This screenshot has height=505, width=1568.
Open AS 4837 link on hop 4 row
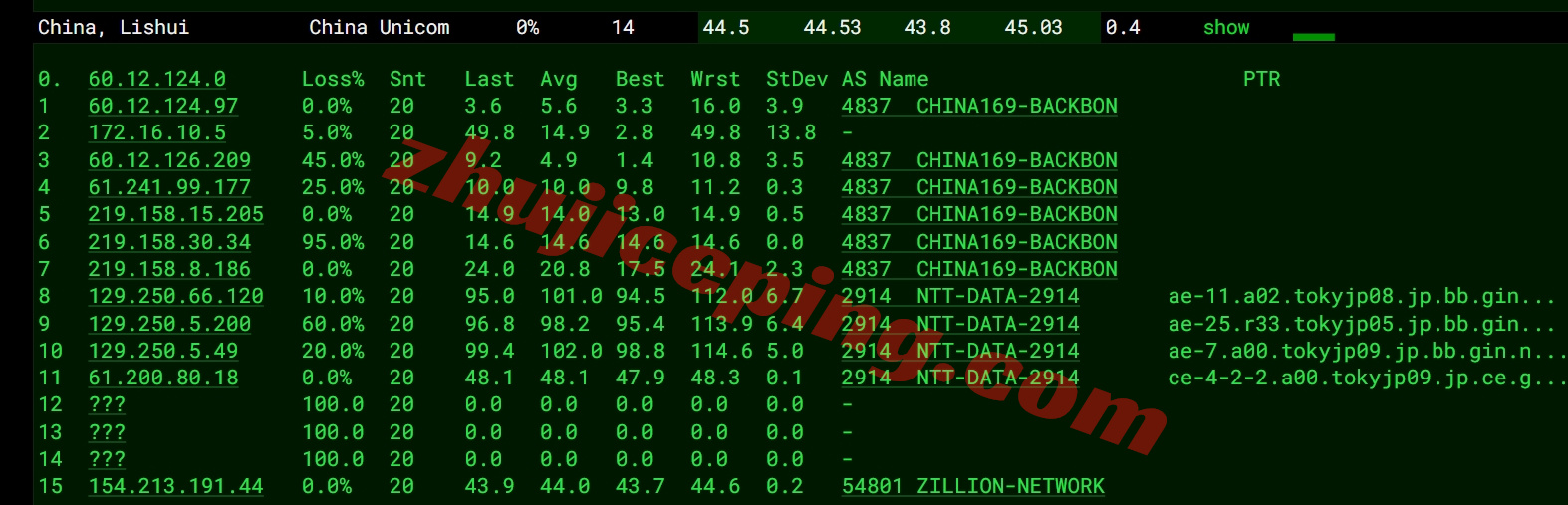click(979, 187)
